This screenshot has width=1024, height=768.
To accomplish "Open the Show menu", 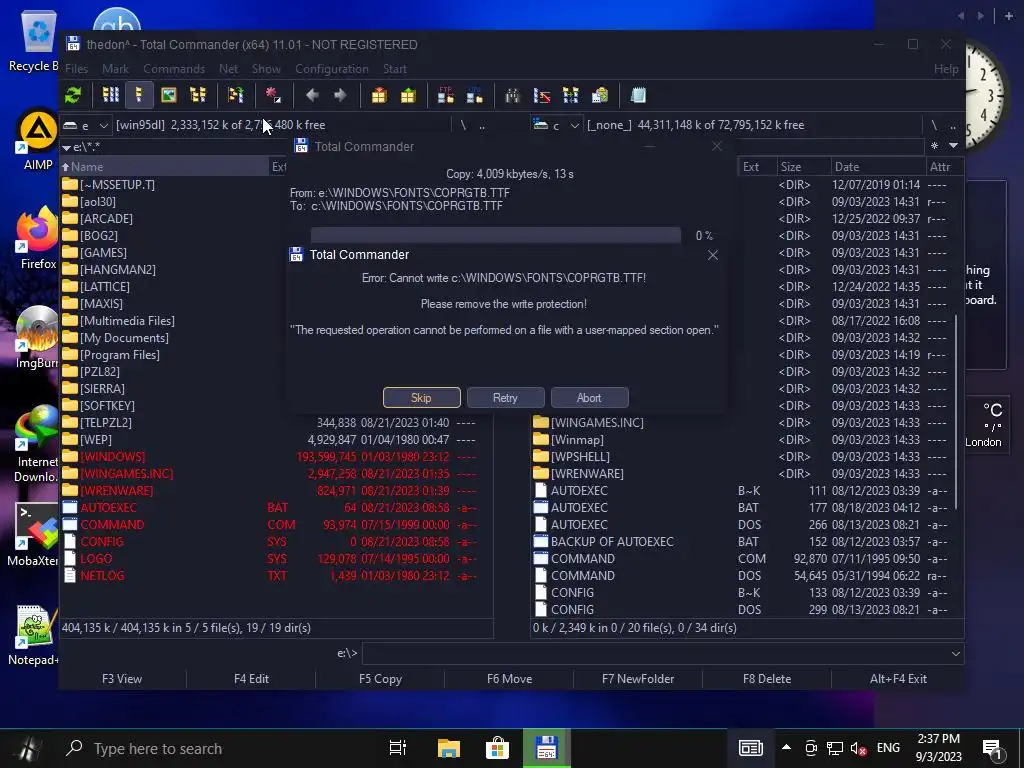I will point(266,69).
